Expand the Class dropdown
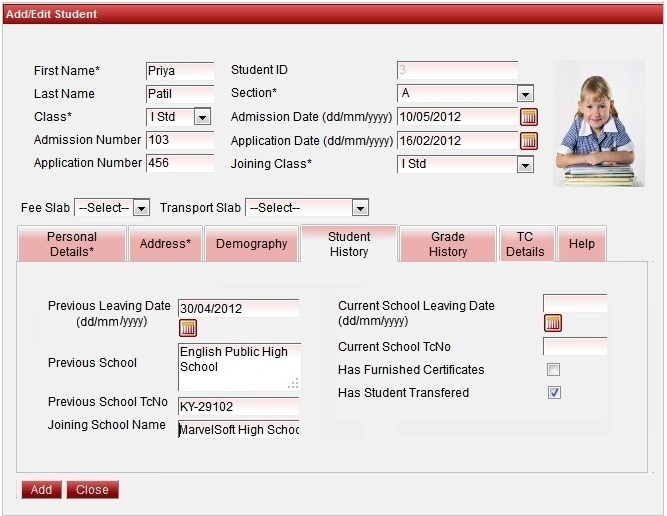Screen dimensions: 667x516 [x=202, y=117]
